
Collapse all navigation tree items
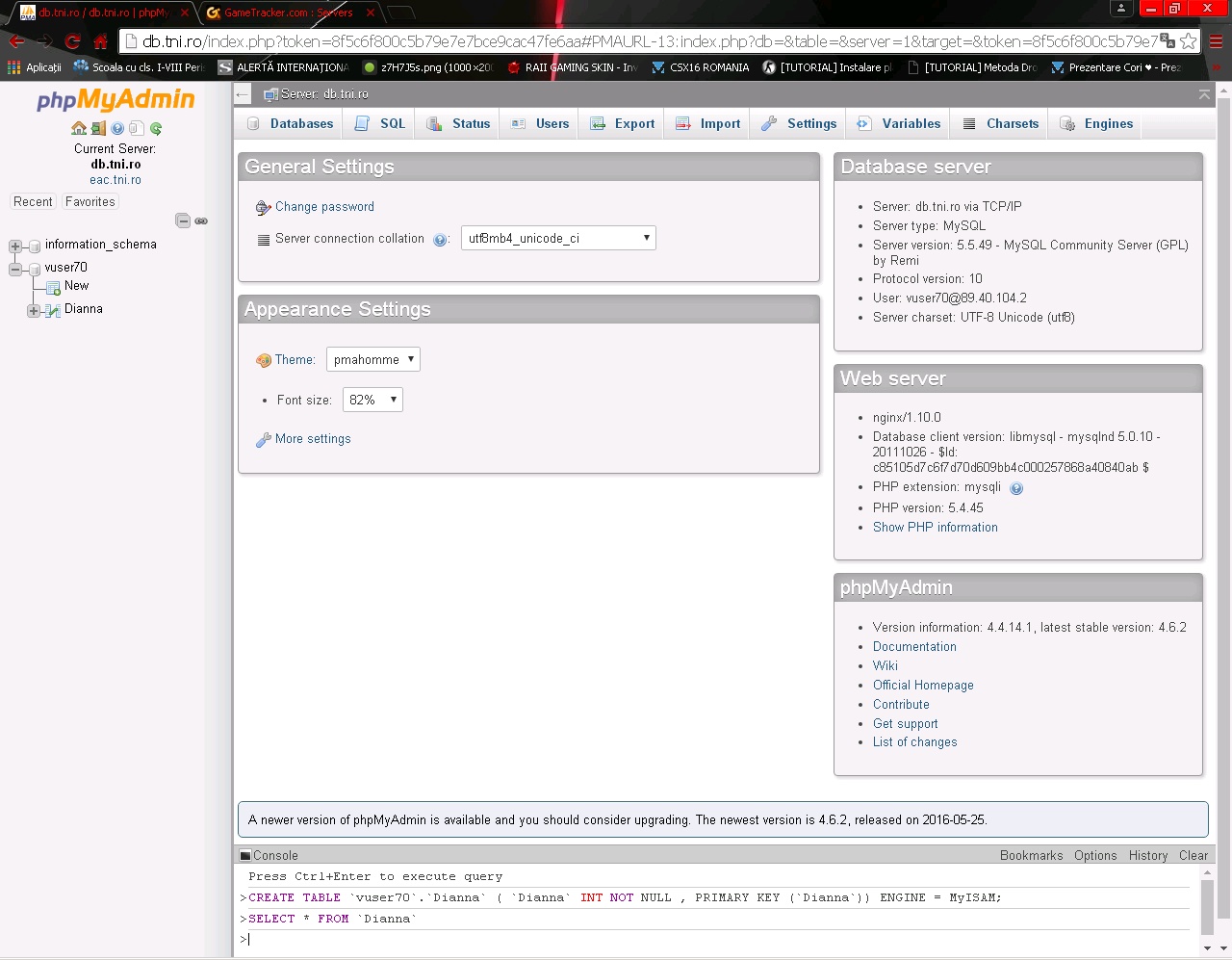(x=183, y=221)
